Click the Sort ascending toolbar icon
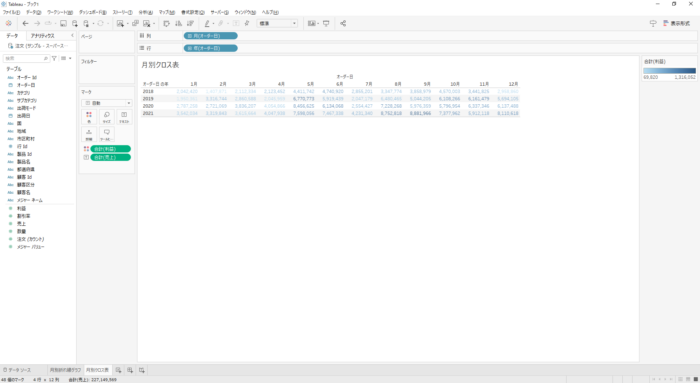 [x=178, y=23]
